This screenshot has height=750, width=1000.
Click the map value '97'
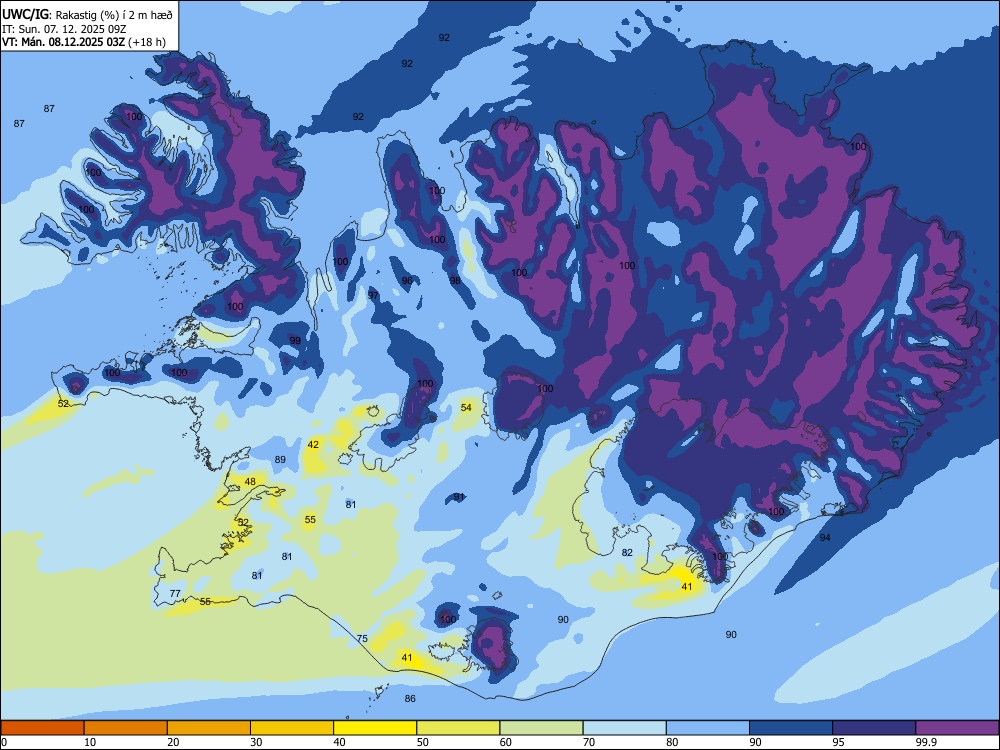coord(373,295)
